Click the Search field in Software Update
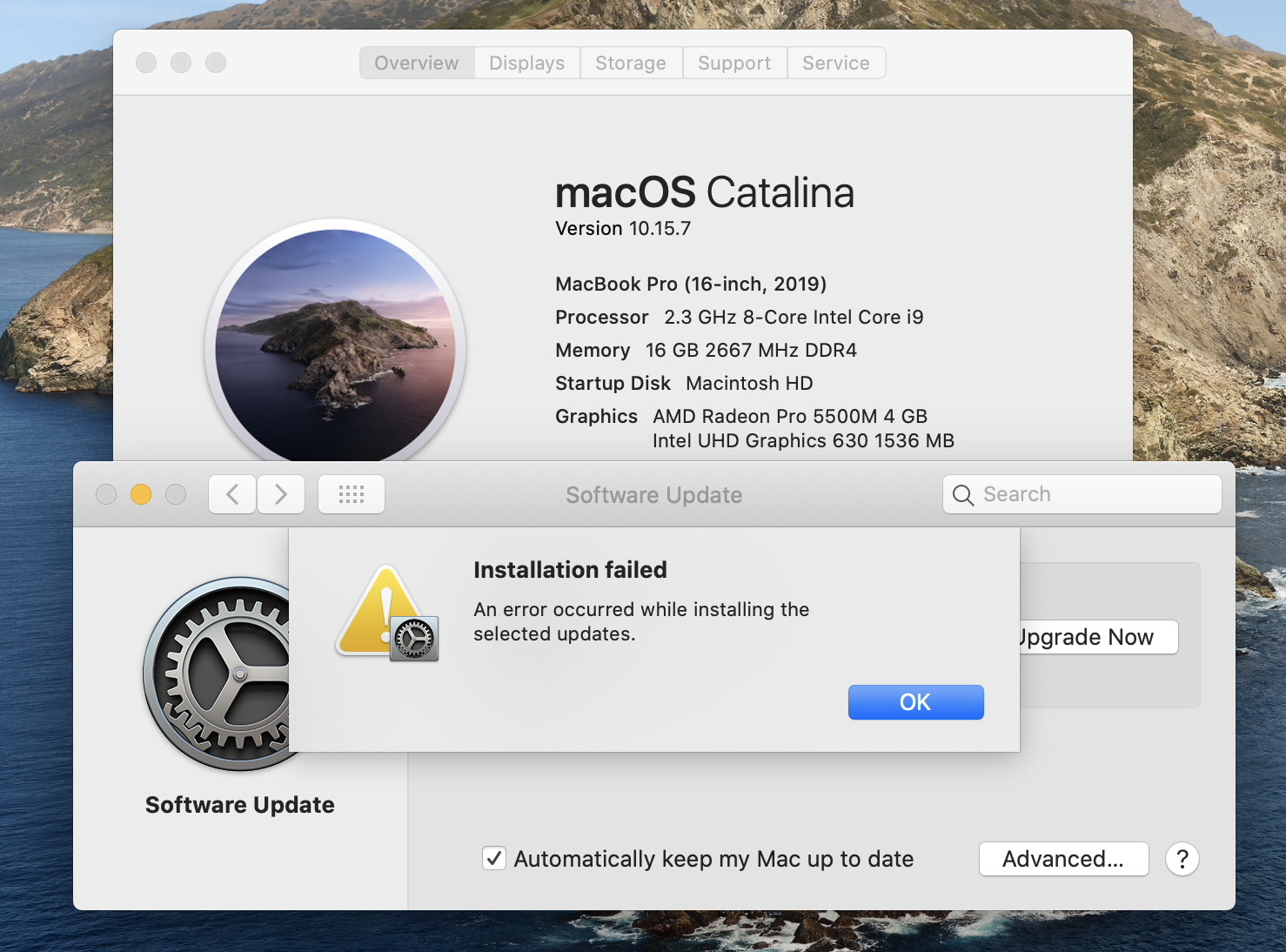The height and width of the screenshot is (952, 1286). pyautogui.click(x=1082, y=494)
